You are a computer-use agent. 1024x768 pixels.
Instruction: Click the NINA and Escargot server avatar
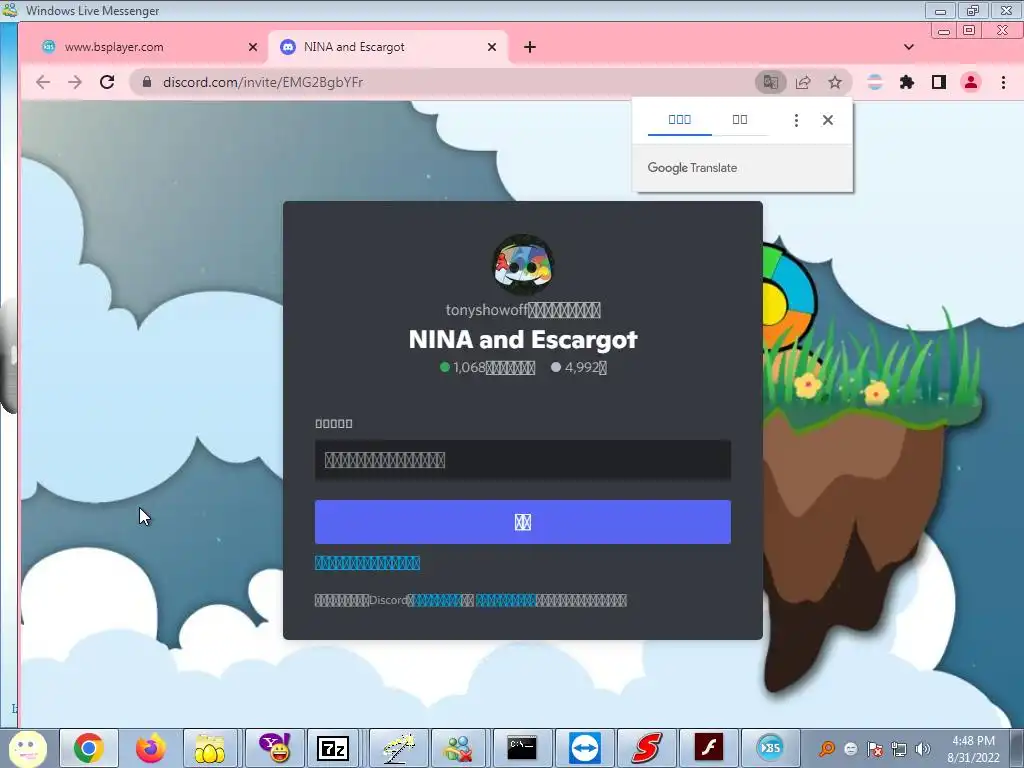coord(523,265)
